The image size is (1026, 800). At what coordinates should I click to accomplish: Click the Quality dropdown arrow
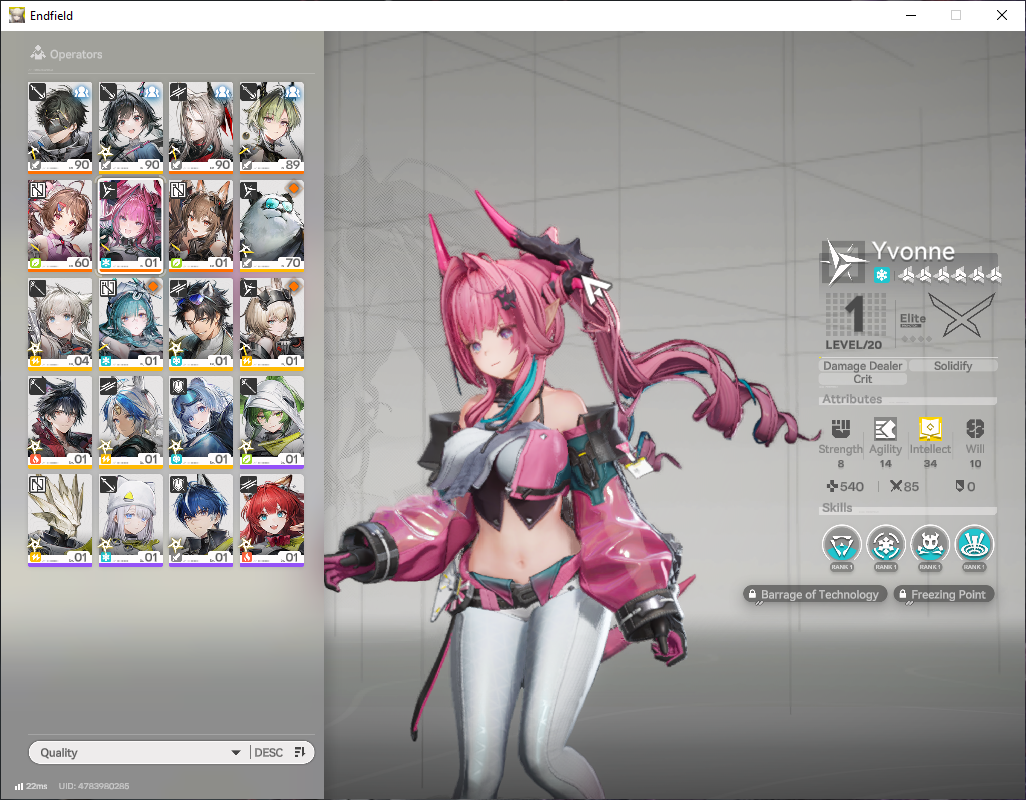236,753
